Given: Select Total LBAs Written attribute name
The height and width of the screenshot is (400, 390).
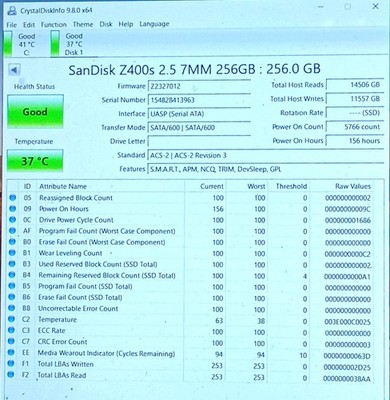Looking at the screenshot, I should coord(66,364).
